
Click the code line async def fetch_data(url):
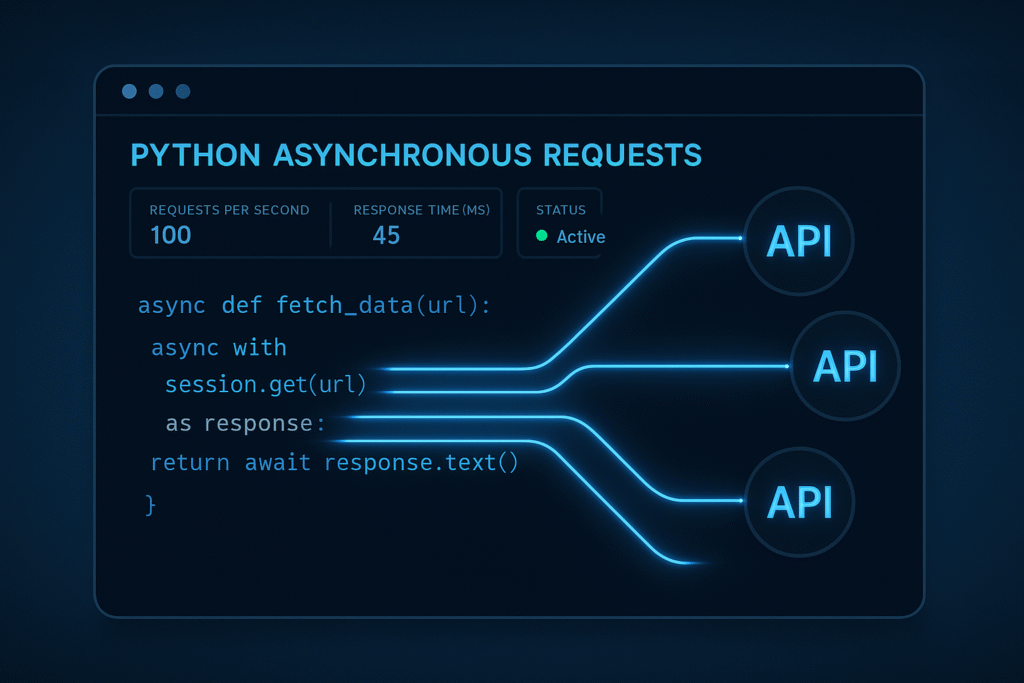tap(314, 306)
